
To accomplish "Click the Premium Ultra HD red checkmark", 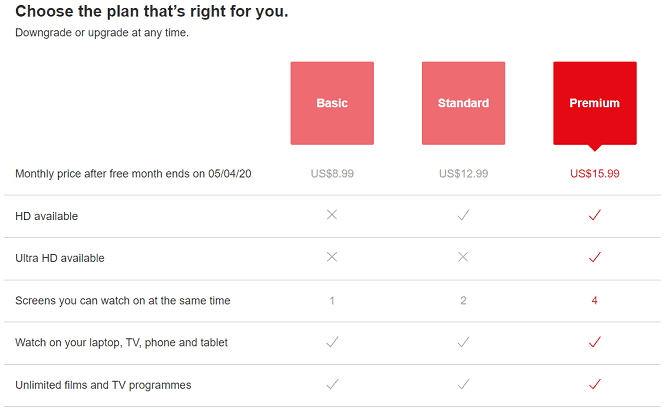I will coord(594,257).
